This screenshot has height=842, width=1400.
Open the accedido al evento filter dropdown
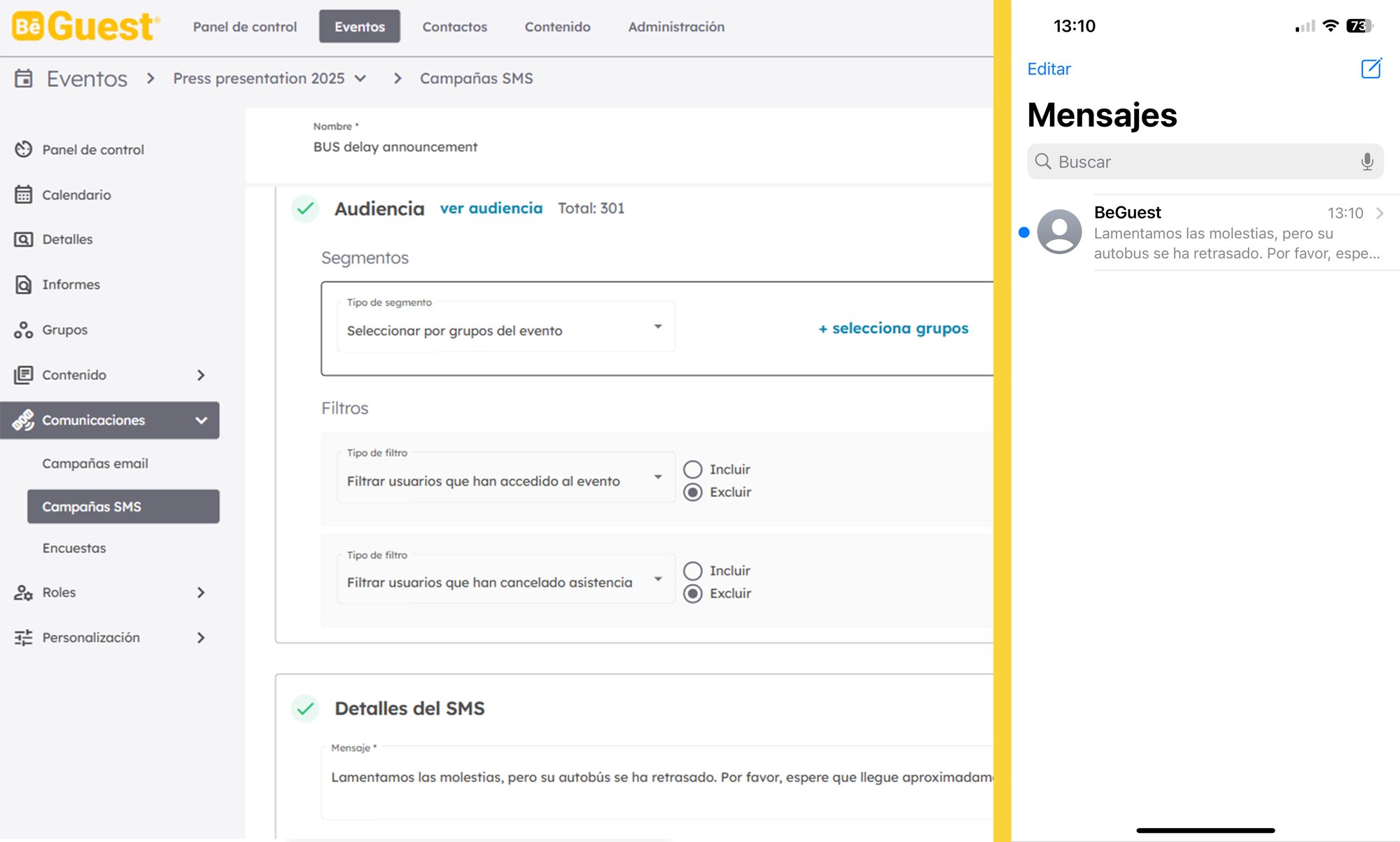click(x=506, y=477)
